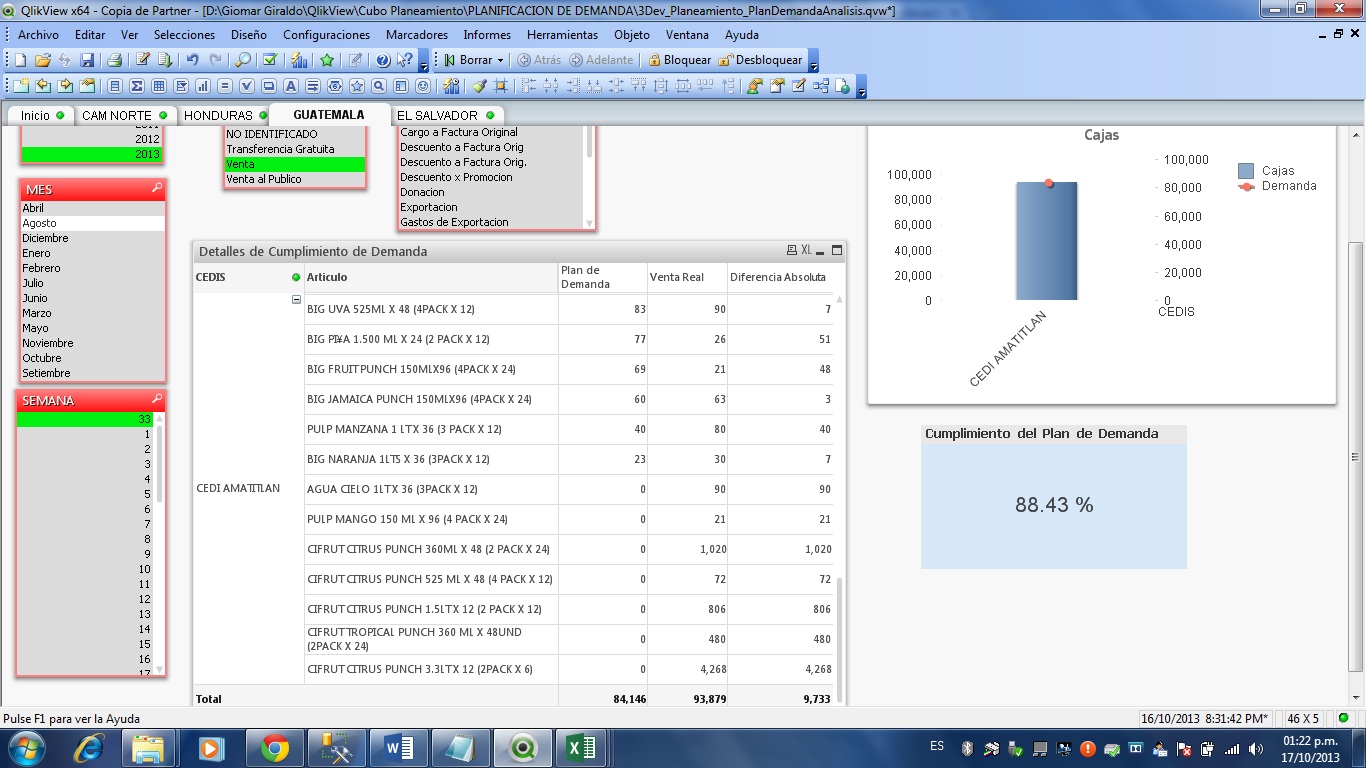Open the Search magnifier in main toolbar
The width and height of the screenshot is (1366, 768).
(x=243, y=60)
